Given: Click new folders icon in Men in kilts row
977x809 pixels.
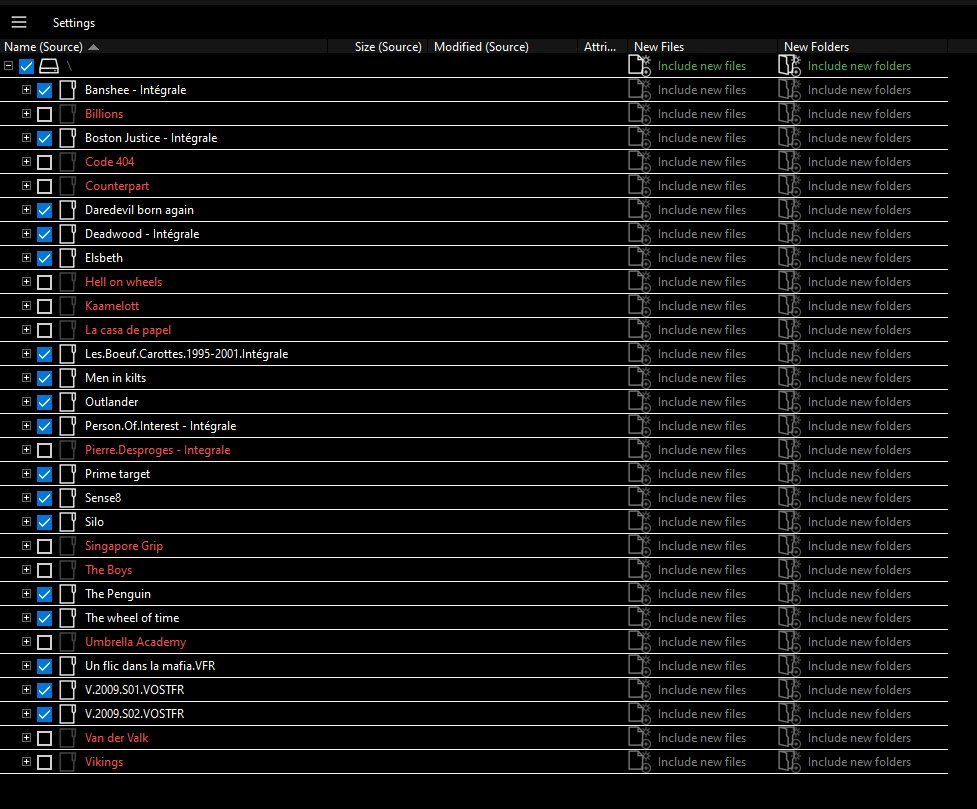Looking at the screenshot, I should click(789, 378).
